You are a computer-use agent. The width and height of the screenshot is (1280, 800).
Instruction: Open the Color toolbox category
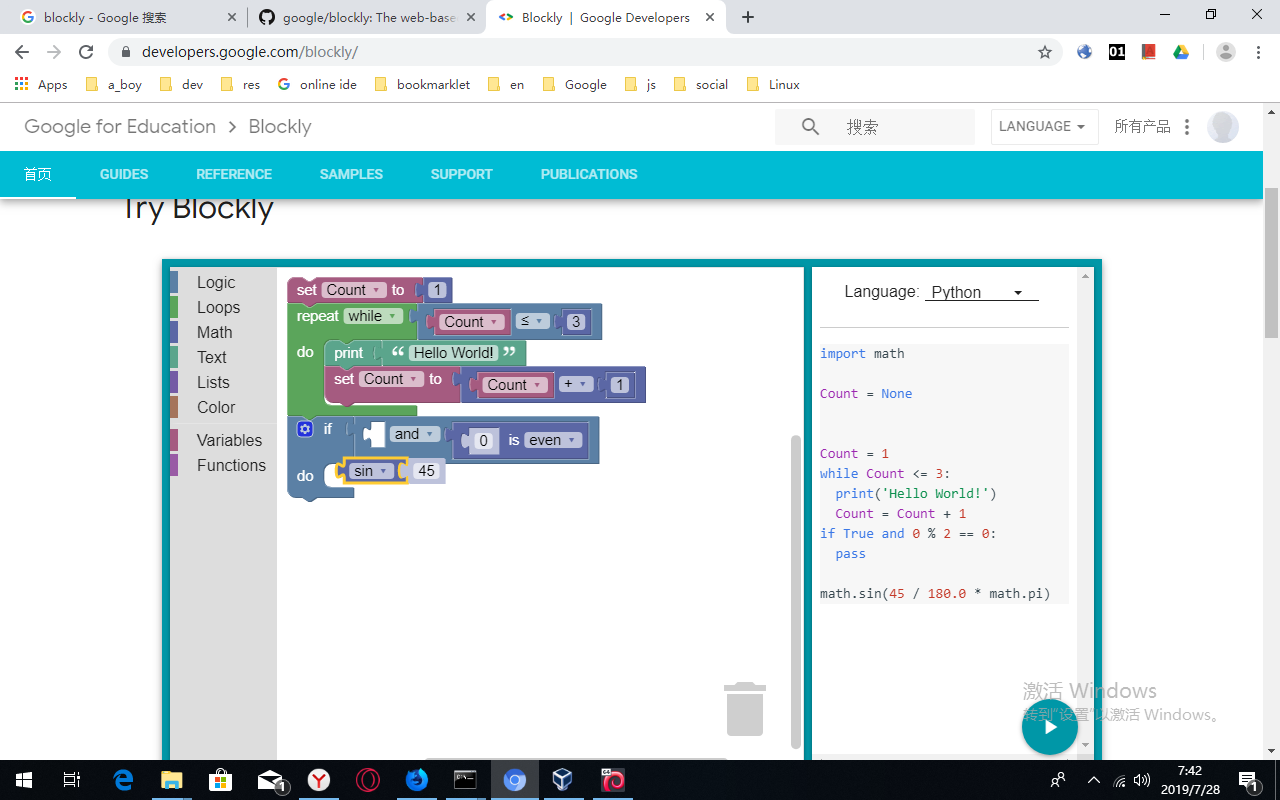click(223, 408)
